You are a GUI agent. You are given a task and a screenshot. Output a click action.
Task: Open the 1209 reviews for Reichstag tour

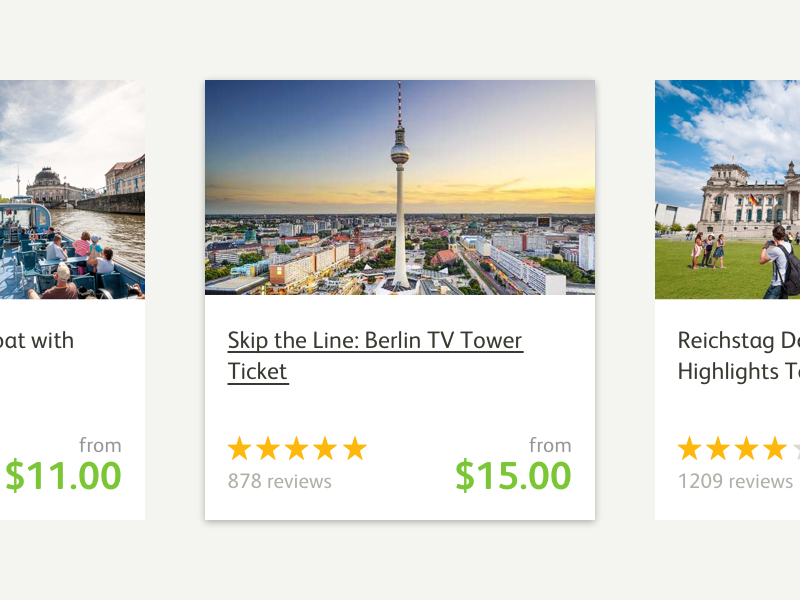(x=733, y=481)
